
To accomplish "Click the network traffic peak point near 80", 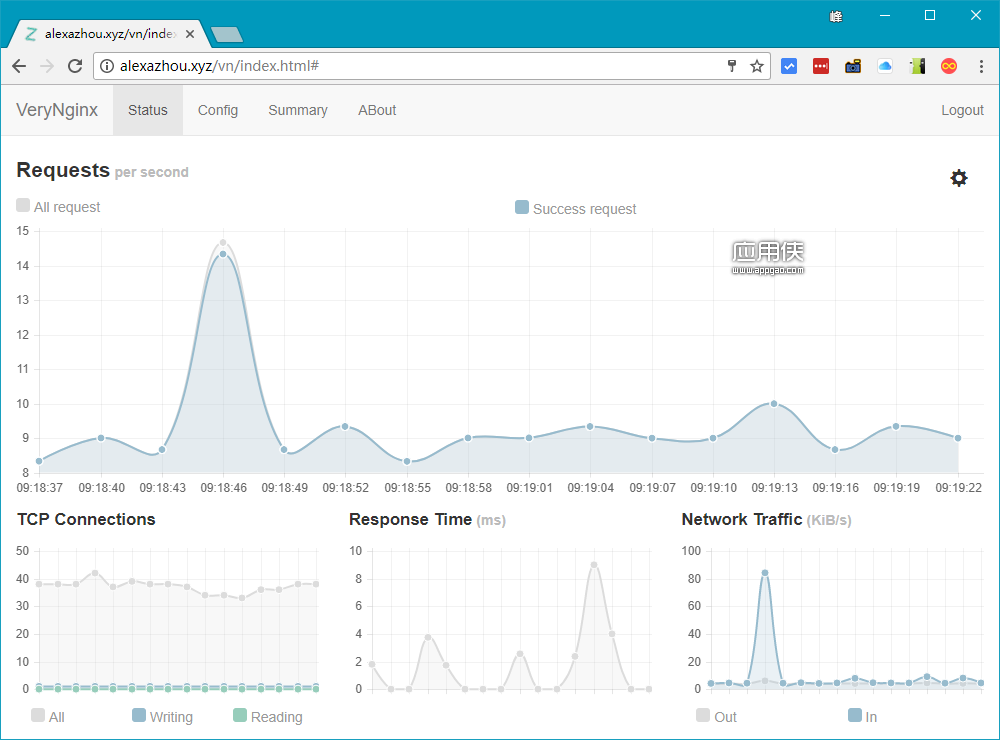I will 765,573.
